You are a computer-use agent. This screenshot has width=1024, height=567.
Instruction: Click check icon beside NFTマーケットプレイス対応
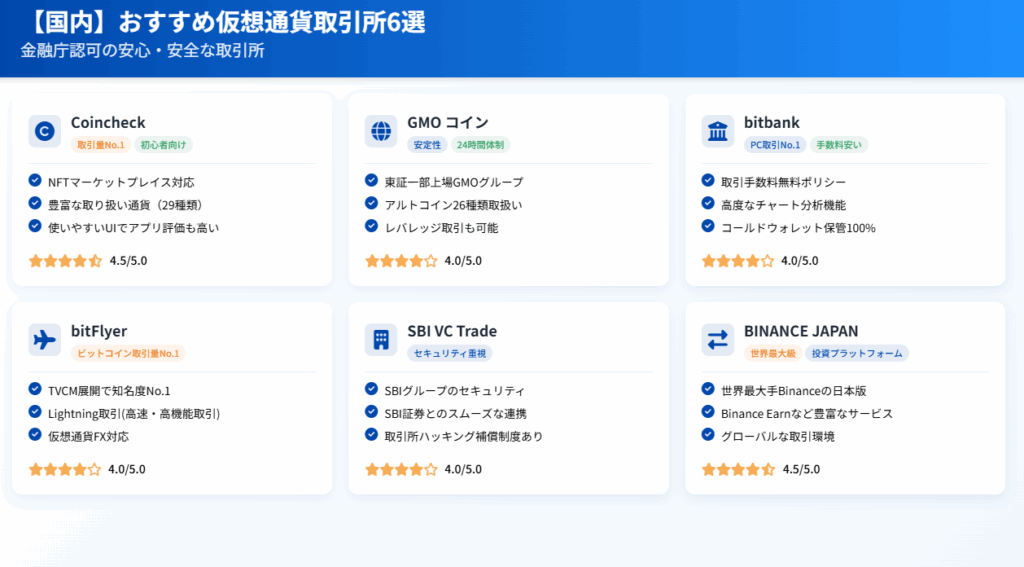[35, 180]
